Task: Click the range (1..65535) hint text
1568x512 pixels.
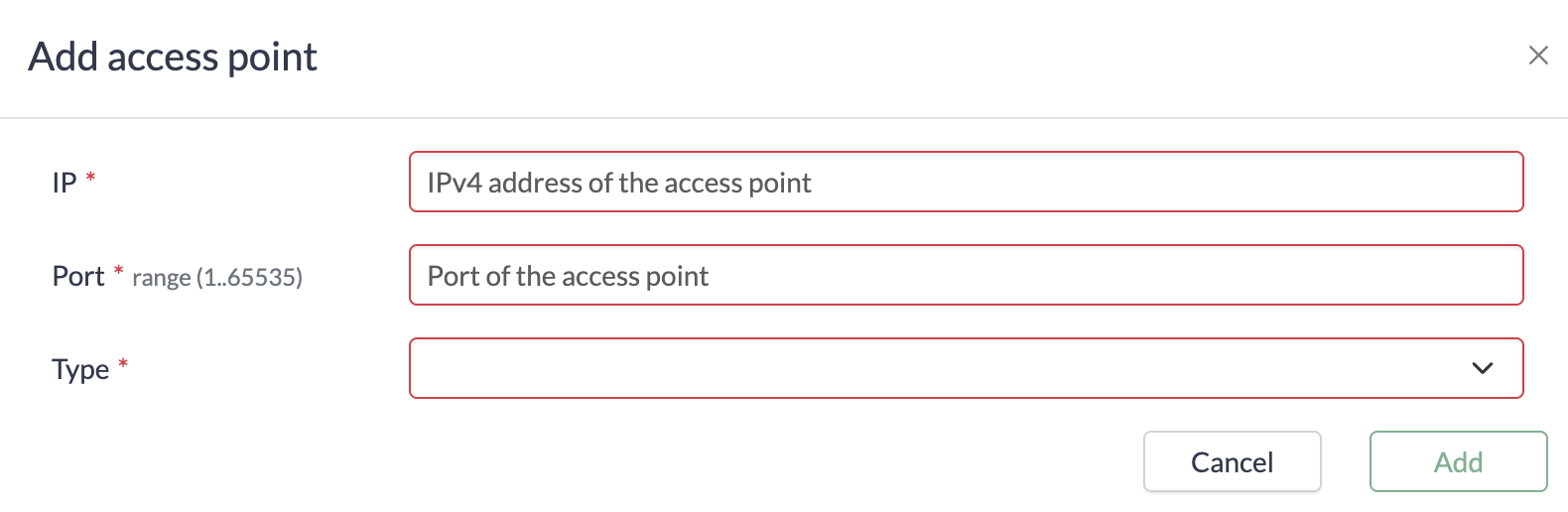Action: click(x=217, y=278)
